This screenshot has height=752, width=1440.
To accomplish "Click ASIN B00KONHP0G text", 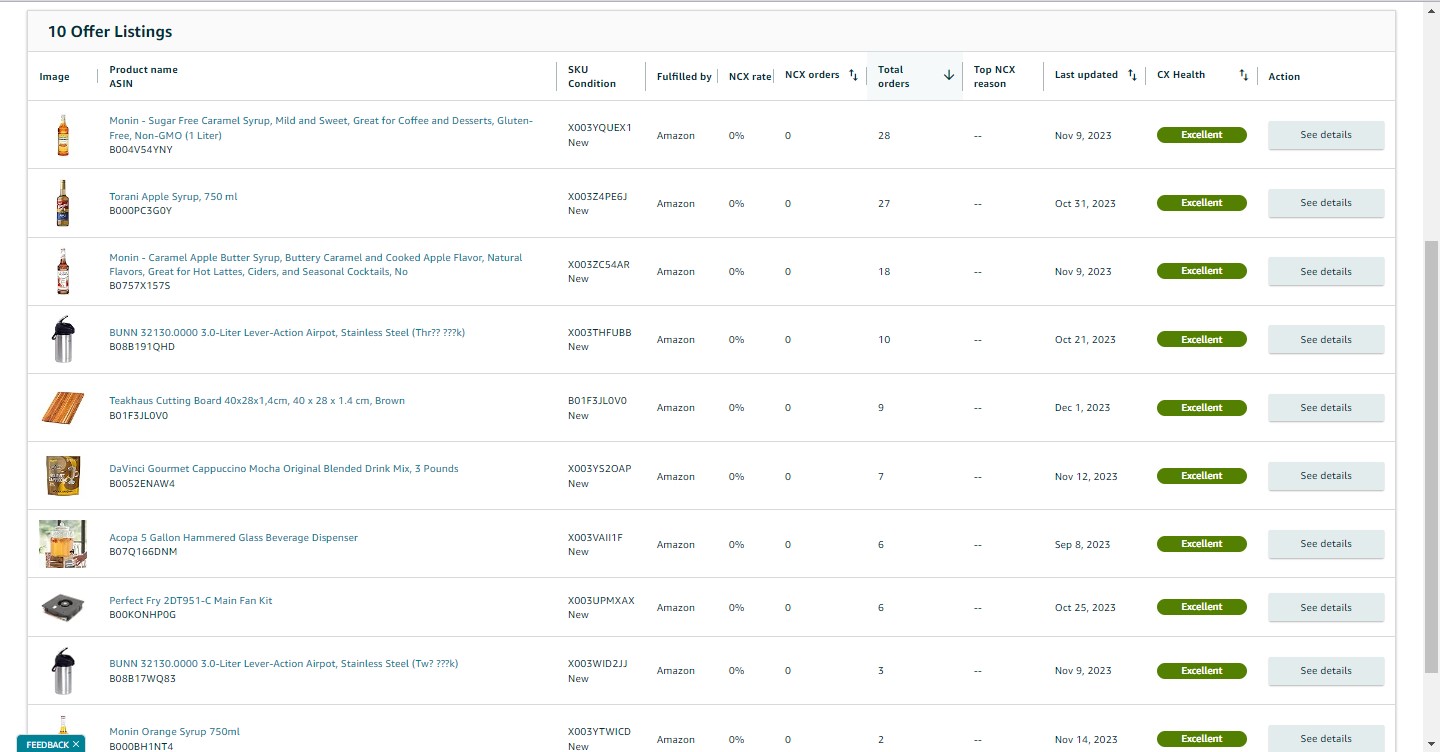I will [x=142, y=615].
